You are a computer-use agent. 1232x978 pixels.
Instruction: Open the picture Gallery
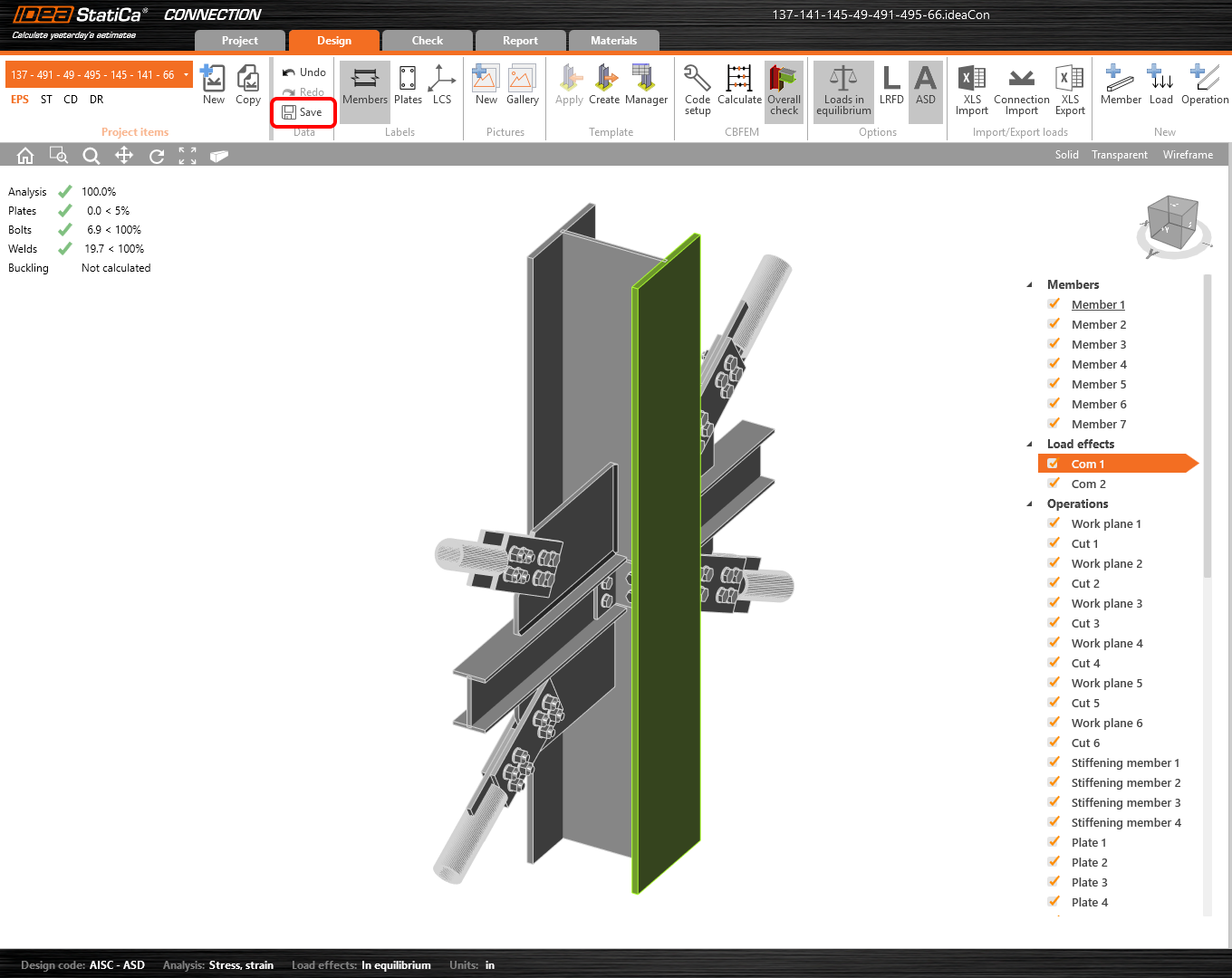[x=522, y=87]
